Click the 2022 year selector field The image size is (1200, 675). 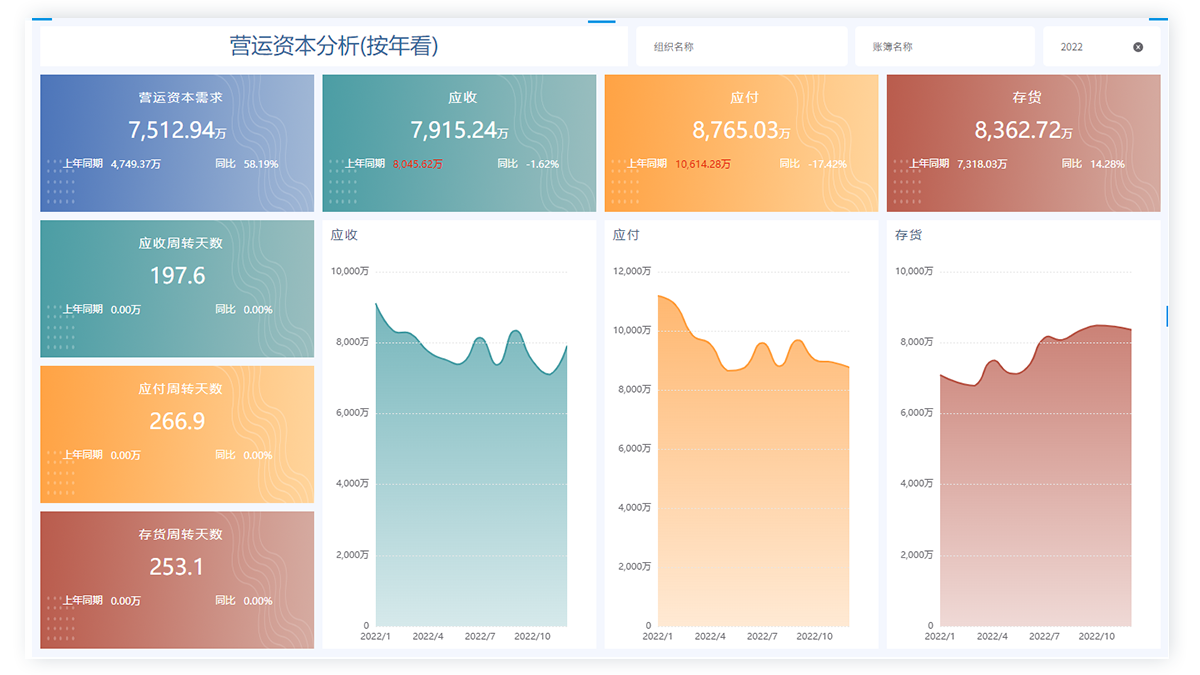coord(1085,47)
